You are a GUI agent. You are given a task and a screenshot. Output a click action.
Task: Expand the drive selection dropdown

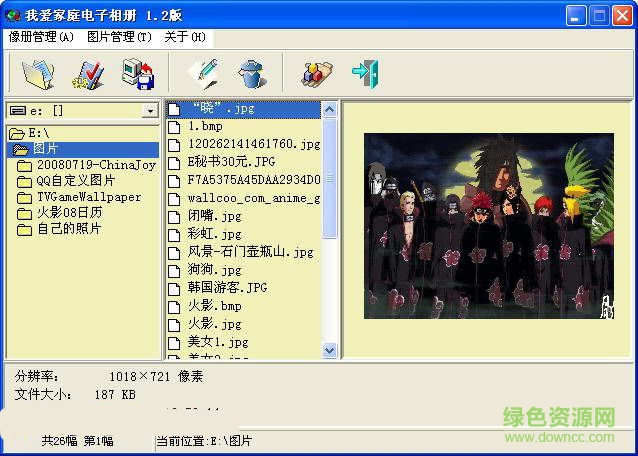pyautogui.click(x=150, y=111)
